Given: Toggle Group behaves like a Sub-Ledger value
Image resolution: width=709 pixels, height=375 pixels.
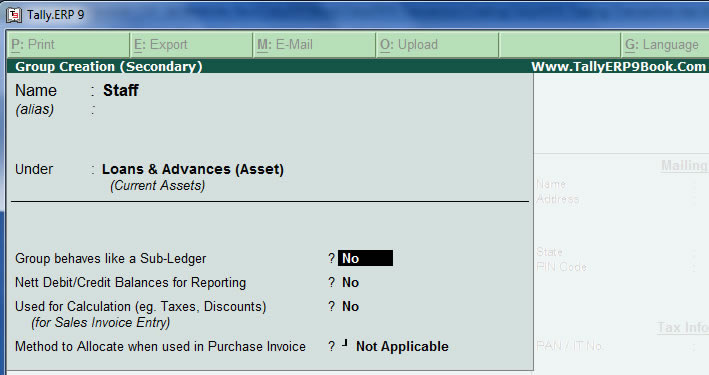Looking at the screenshot, I should tap(365, 258).
